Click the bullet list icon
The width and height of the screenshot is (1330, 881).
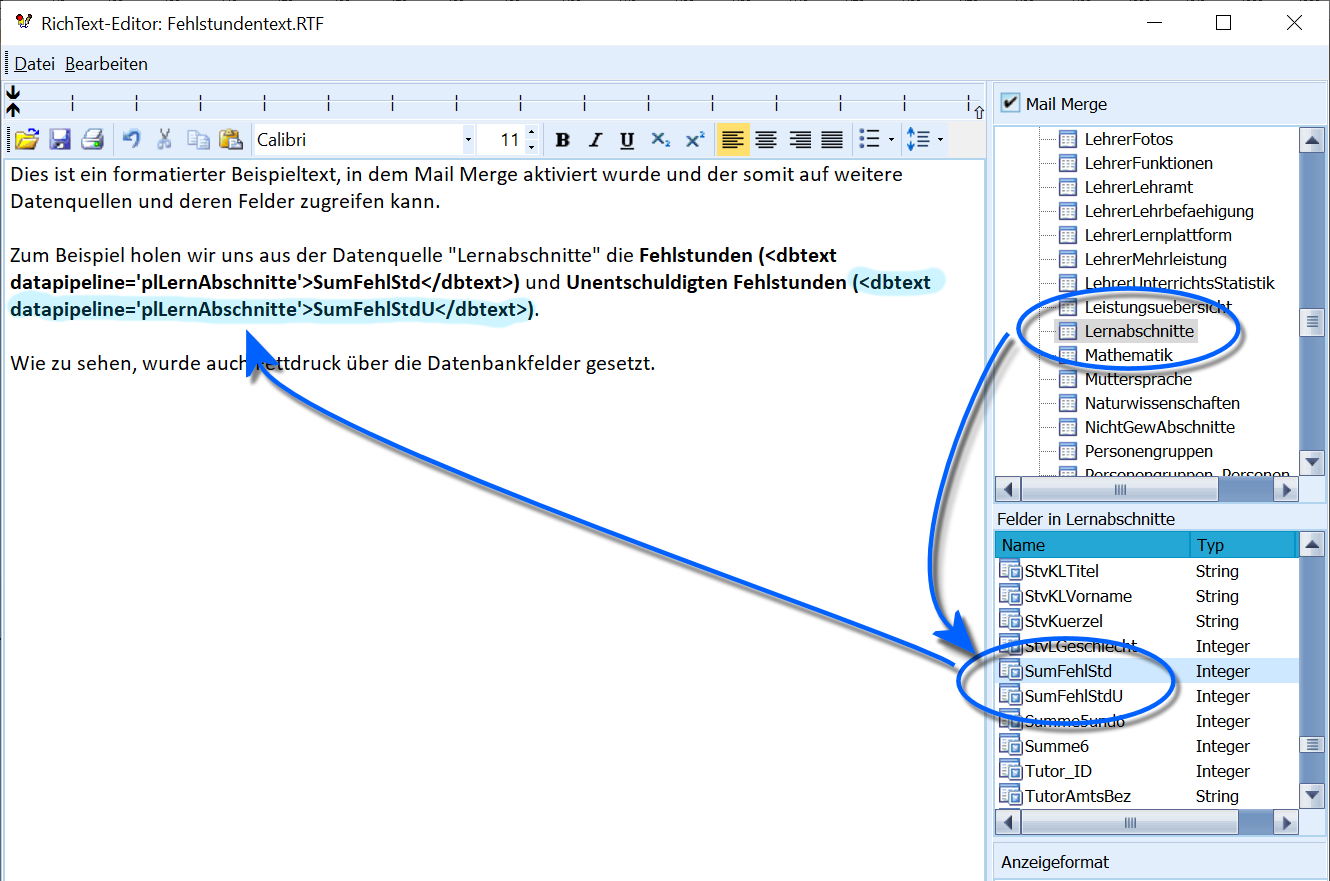tap(870, 140)
